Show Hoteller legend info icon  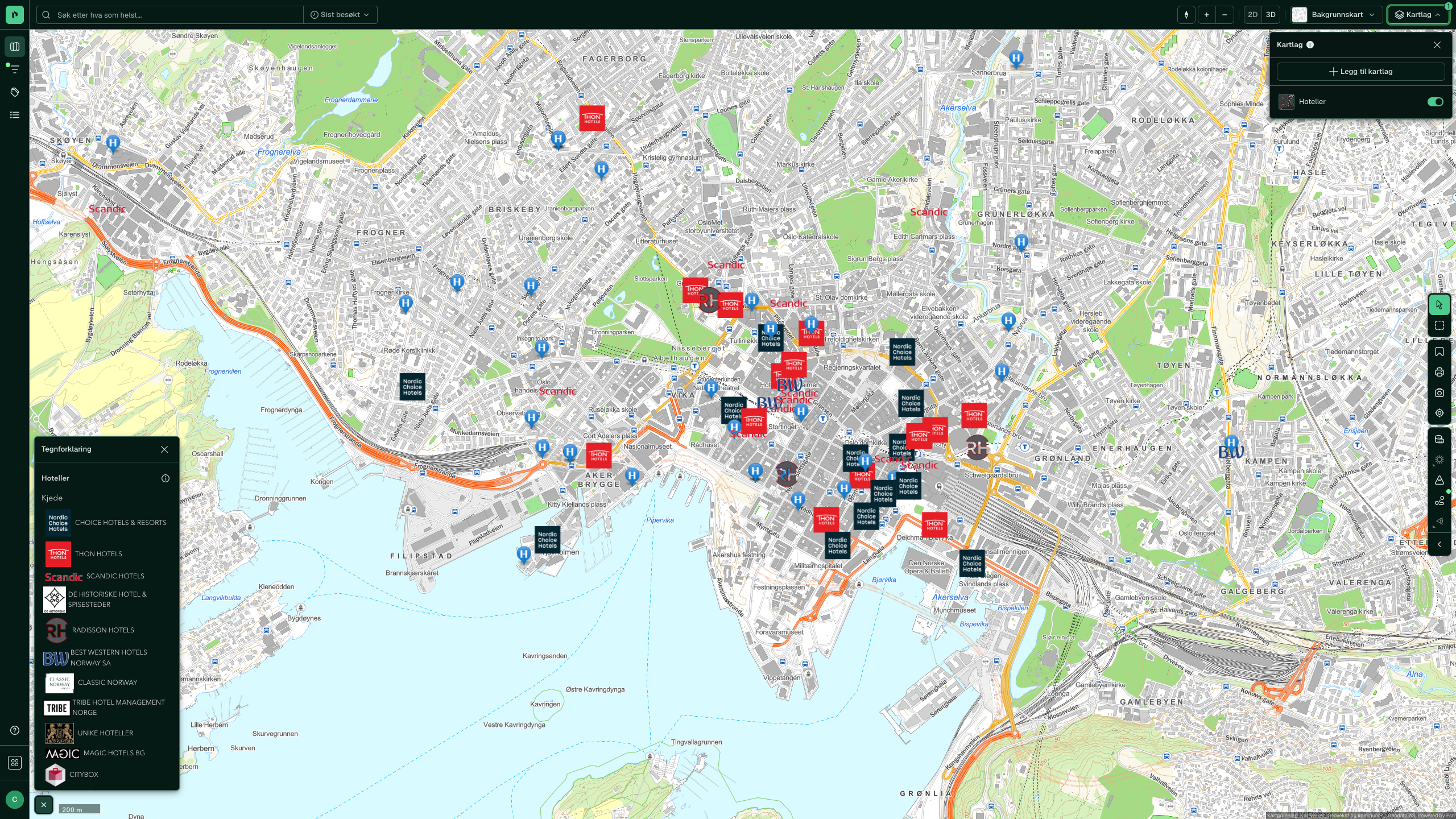pos(166,478)
